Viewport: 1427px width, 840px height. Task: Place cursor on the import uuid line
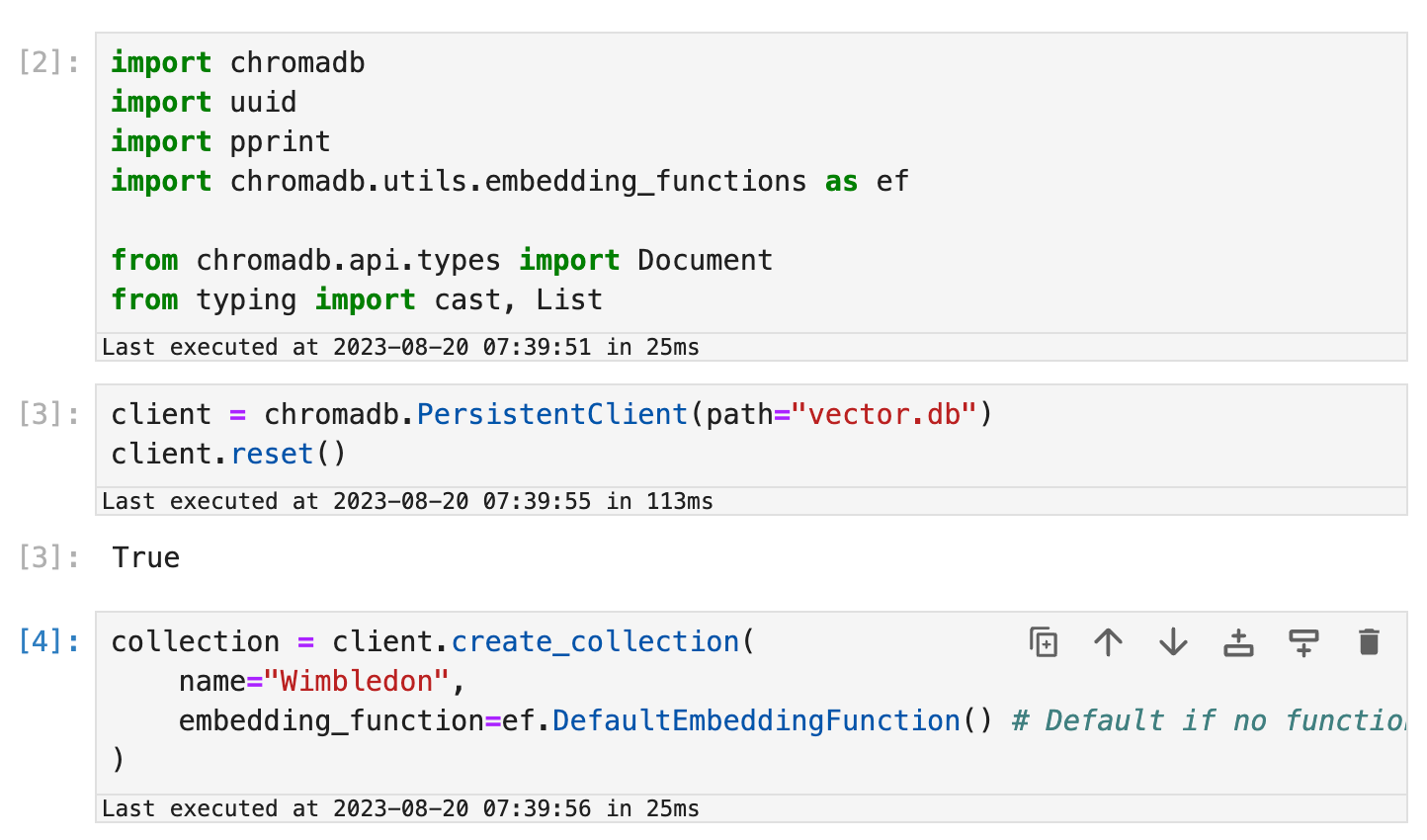pos(204,103)
